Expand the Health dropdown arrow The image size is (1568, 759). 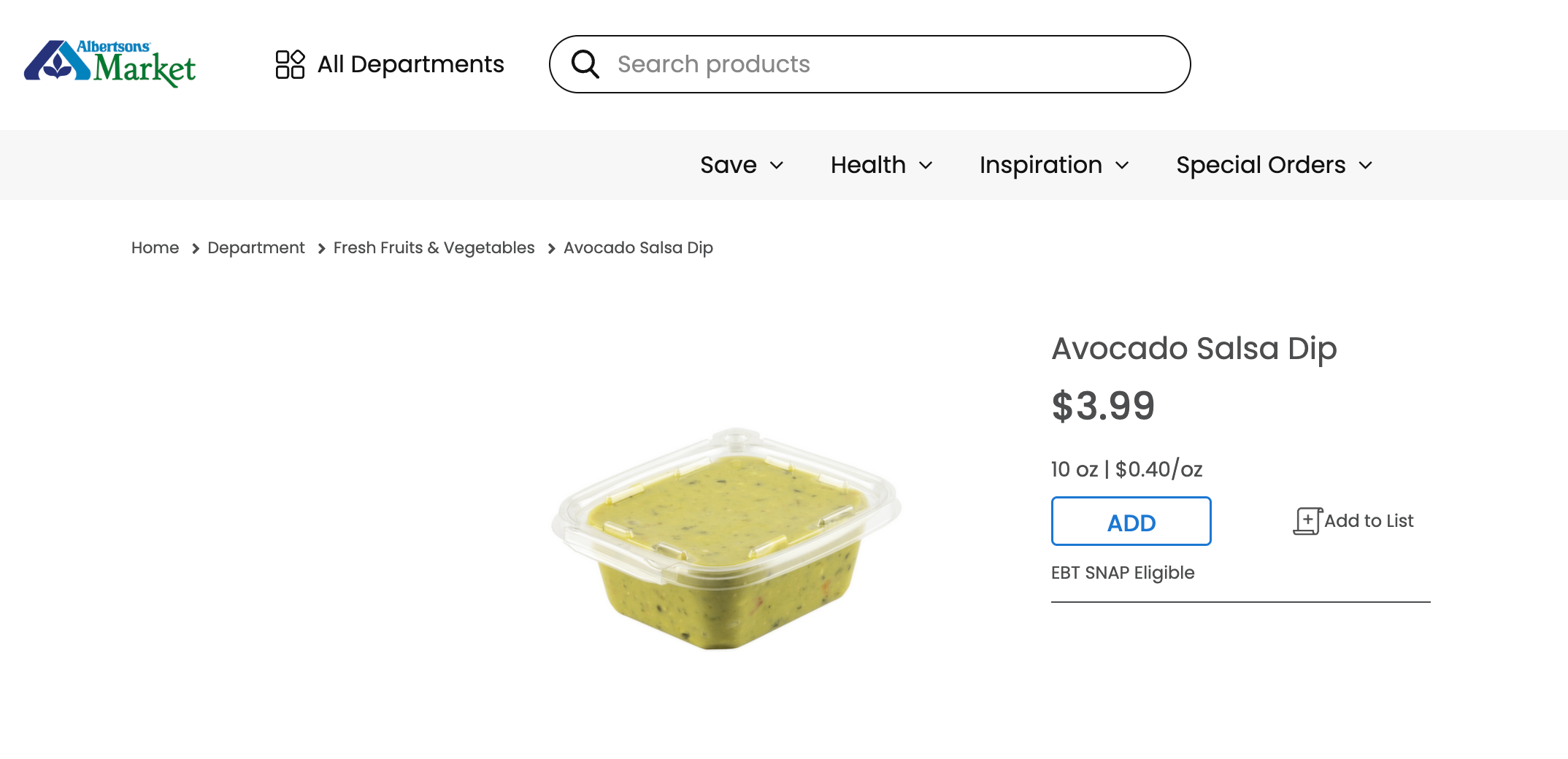(926, 166)
